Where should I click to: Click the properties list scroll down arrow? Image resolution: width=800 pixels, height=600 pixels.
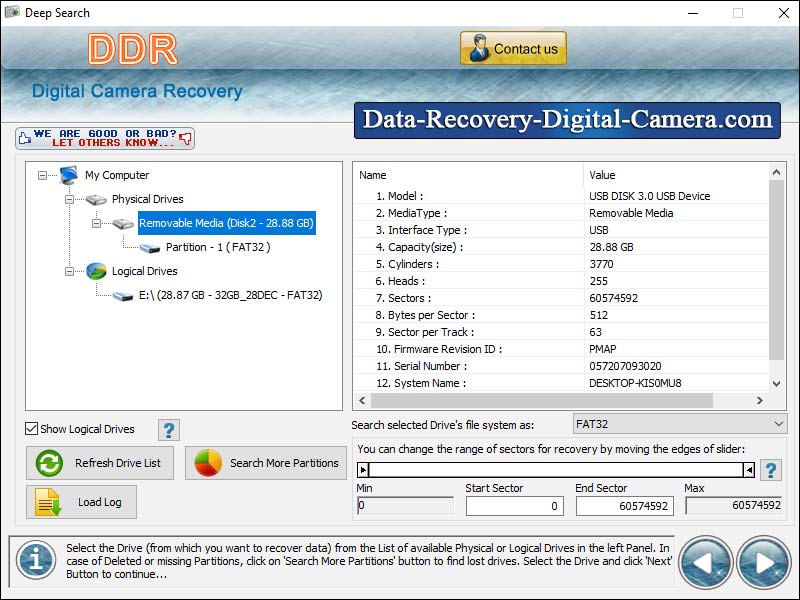[x=777, y=383]
